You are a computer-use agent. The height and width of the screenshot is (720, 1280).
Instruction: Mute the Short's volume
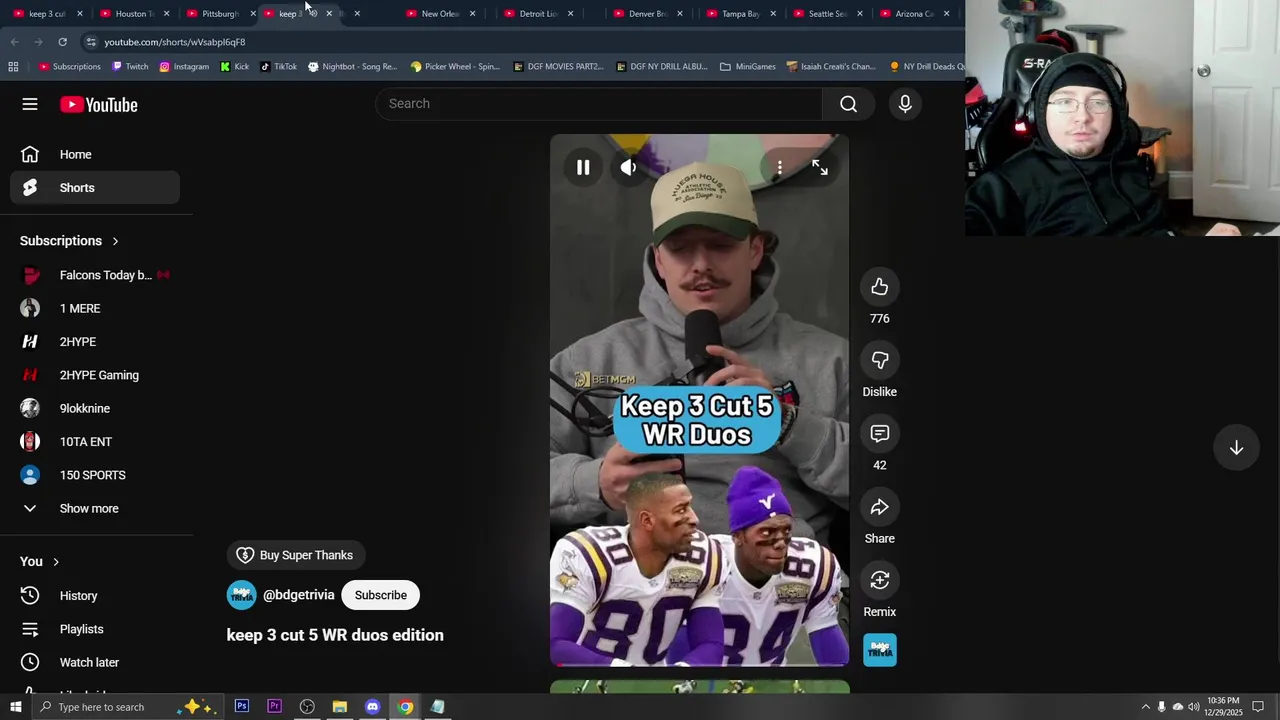coord(628,167)
